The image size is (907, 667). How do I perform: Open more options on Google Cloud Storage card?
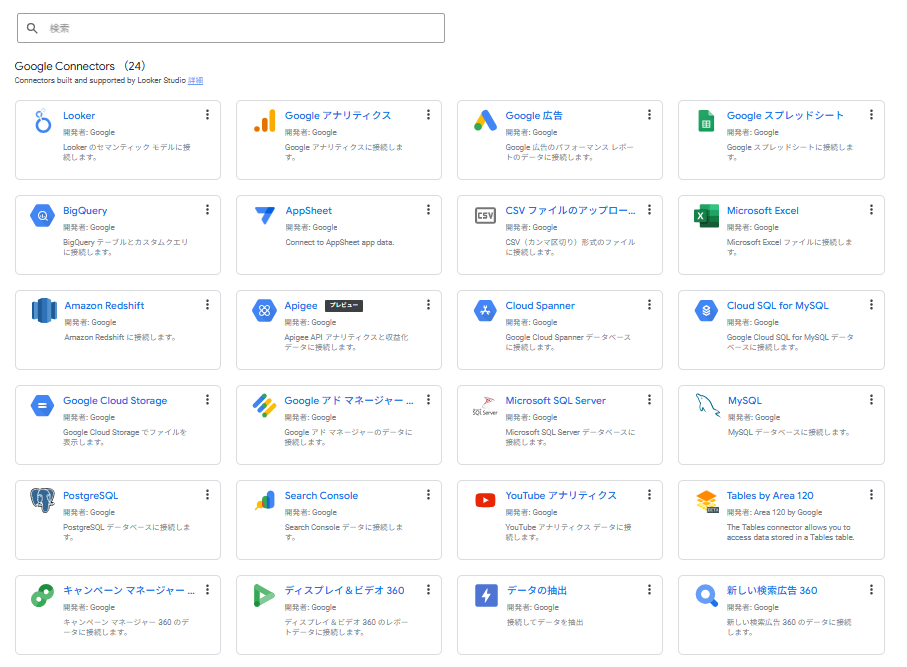click(207, 399)
